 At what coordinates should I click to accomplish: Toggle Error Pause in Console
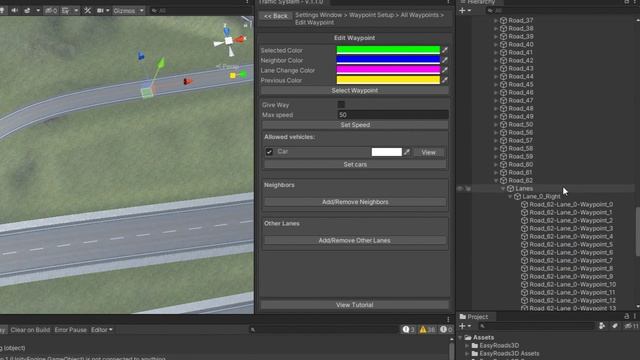click(70, 330)
